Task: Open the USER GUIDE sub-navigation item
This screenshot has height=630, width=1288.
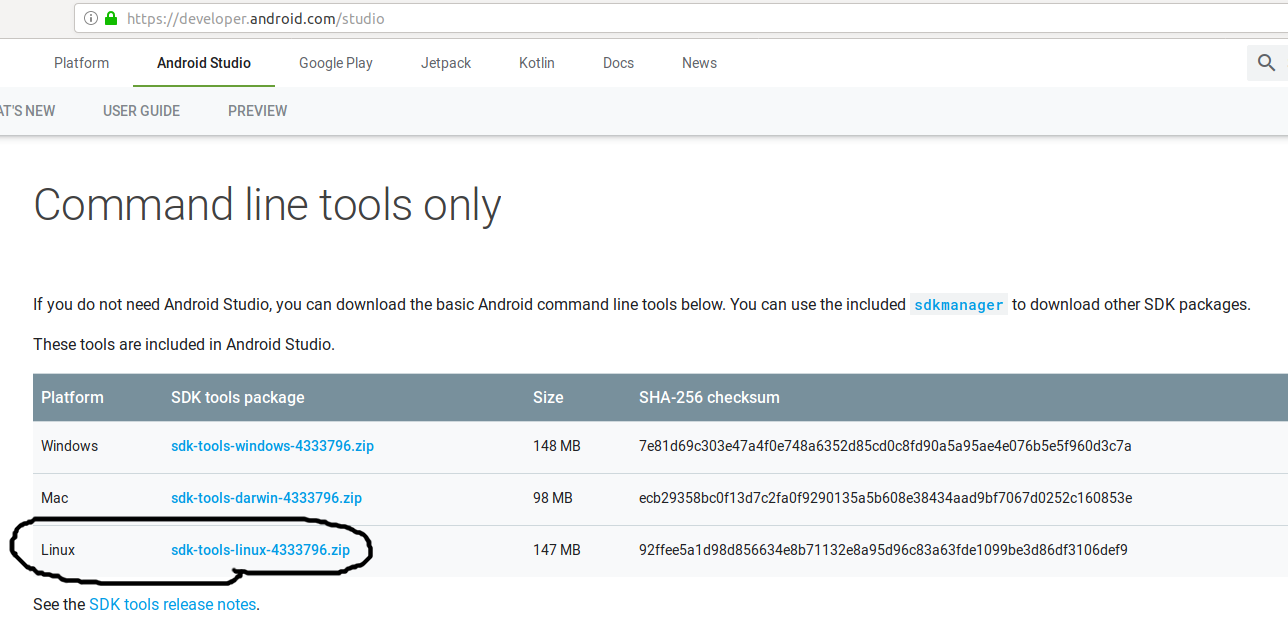Action: coord(141,111)
